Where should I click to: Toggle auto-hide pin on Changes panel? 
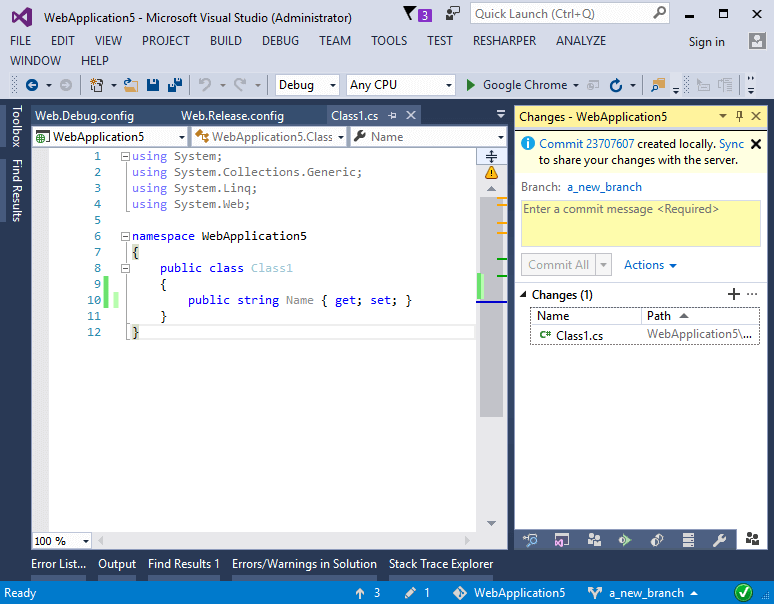[x=739, y=116]
